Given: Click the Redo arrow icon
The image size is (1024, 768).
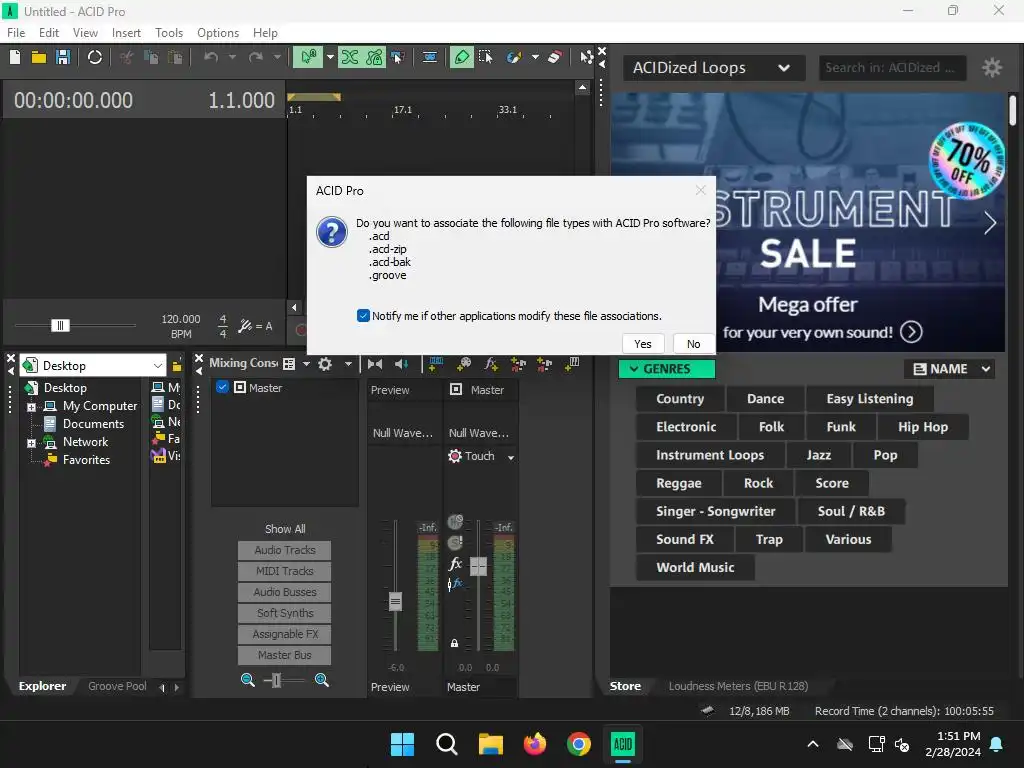Looking at the screenshot, I should click(x=256, y=57).
